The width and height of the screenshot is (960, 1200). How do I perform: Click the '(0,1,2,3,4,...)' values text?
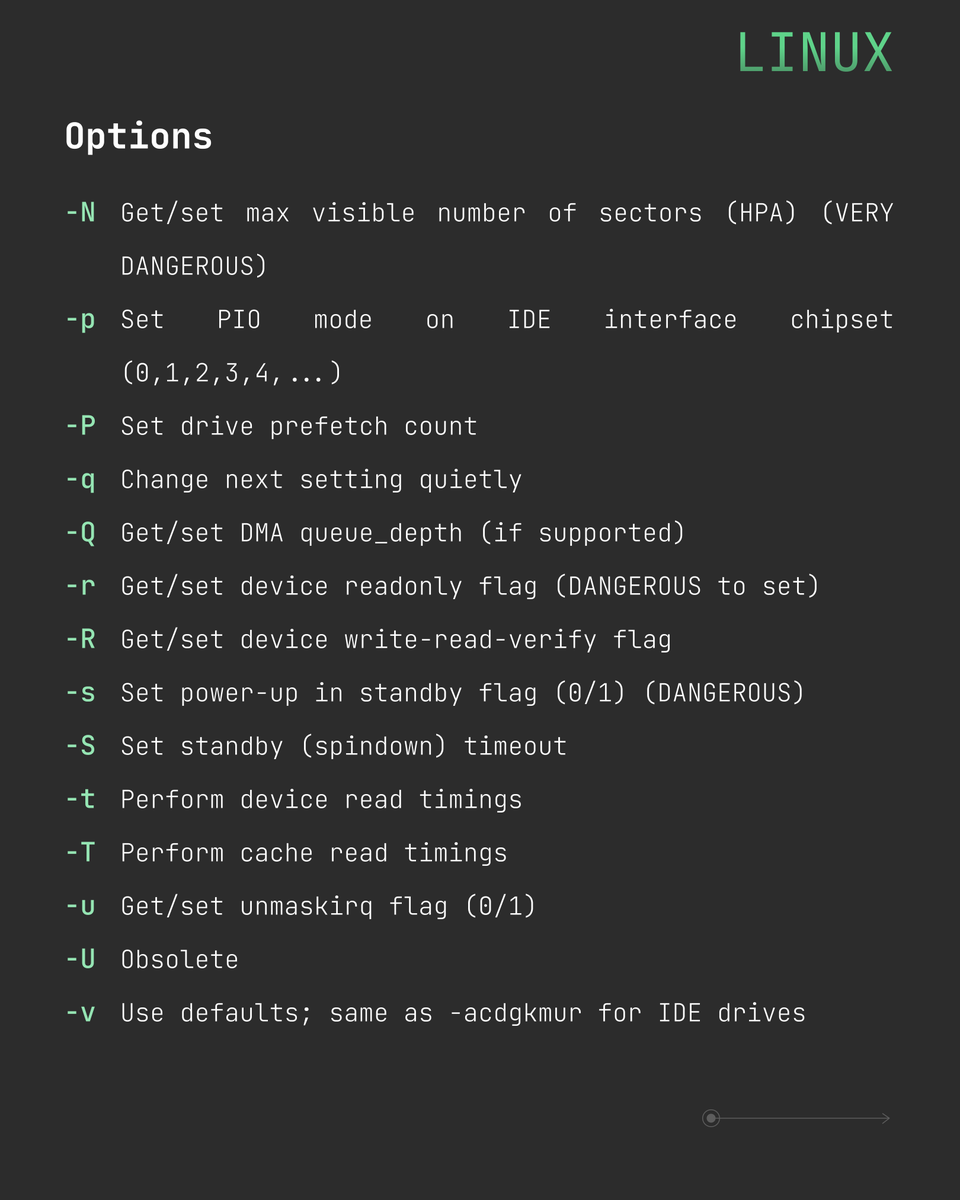[232, 373]
